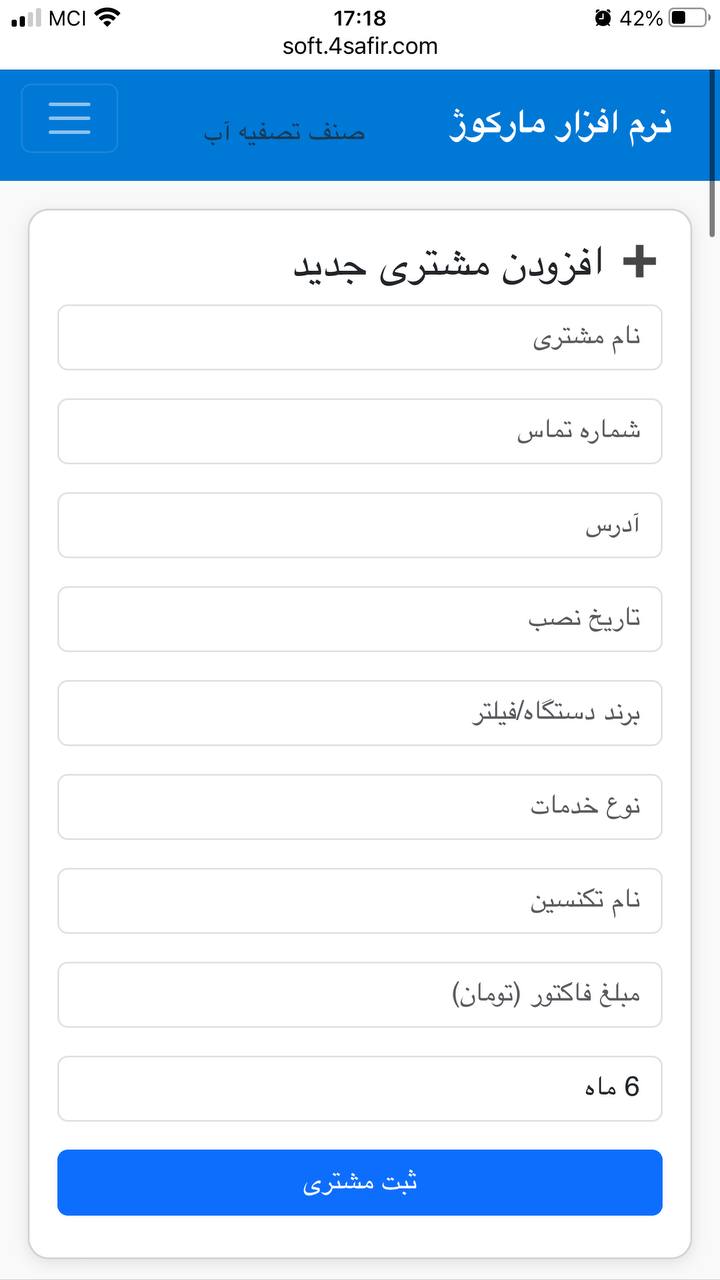This screenshot has width=720, height=1280.
Task: Click the plus icon beside افزودن مشتری جدید
Action: tap(639, 262)
